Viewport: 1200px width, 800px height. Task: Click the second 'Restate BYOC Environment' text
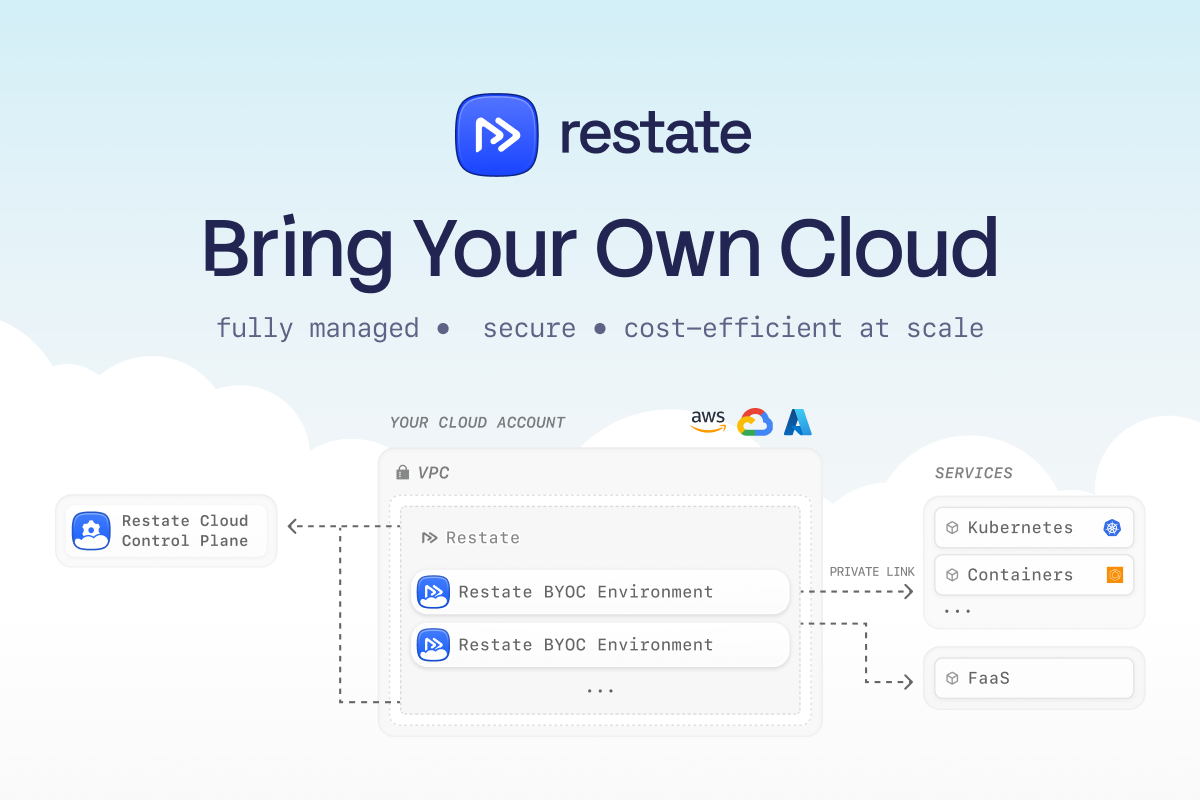pos(586,645)
